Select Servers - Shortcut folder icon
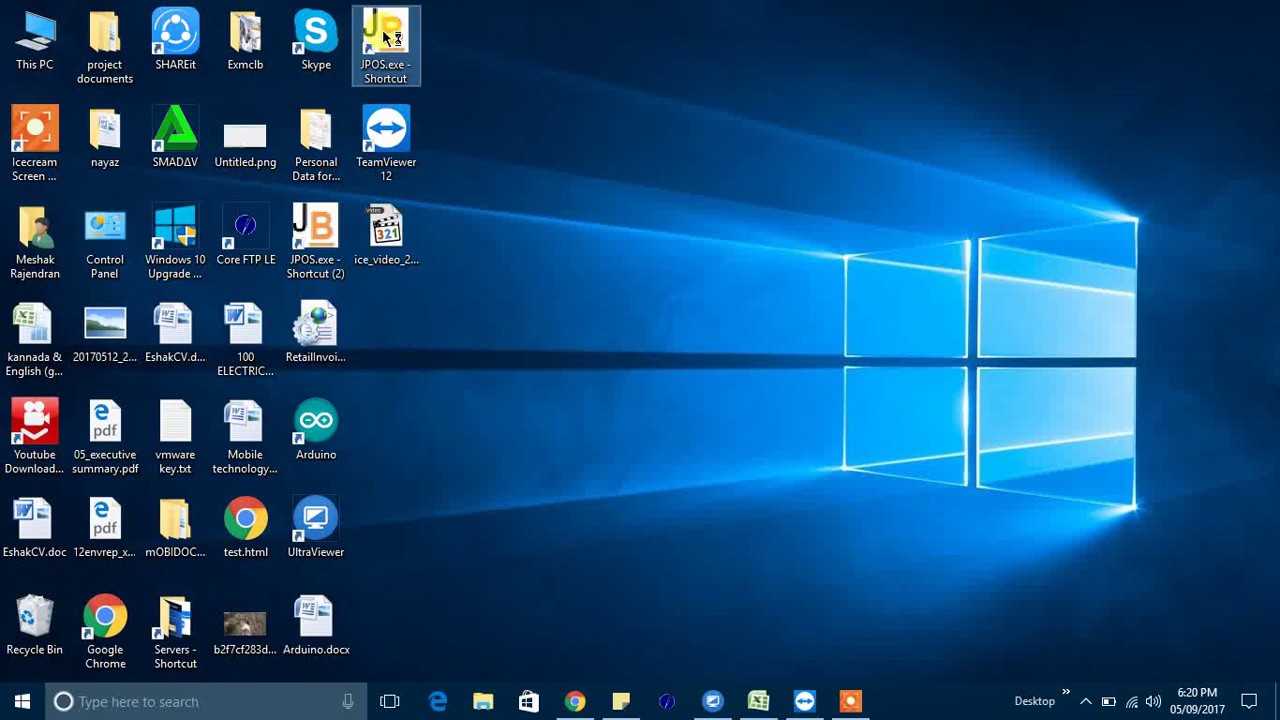Image resolution: width=1280 pixels, height=720 pixels. tap(175, 633)
